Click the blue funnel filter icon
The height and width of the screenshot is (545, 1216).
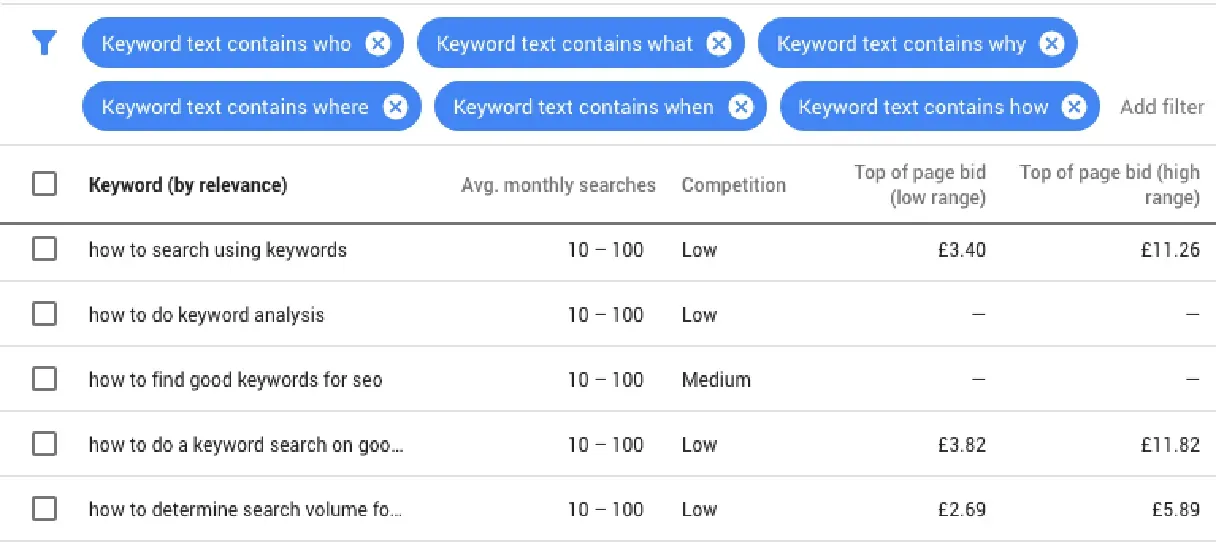click(45, 43)
